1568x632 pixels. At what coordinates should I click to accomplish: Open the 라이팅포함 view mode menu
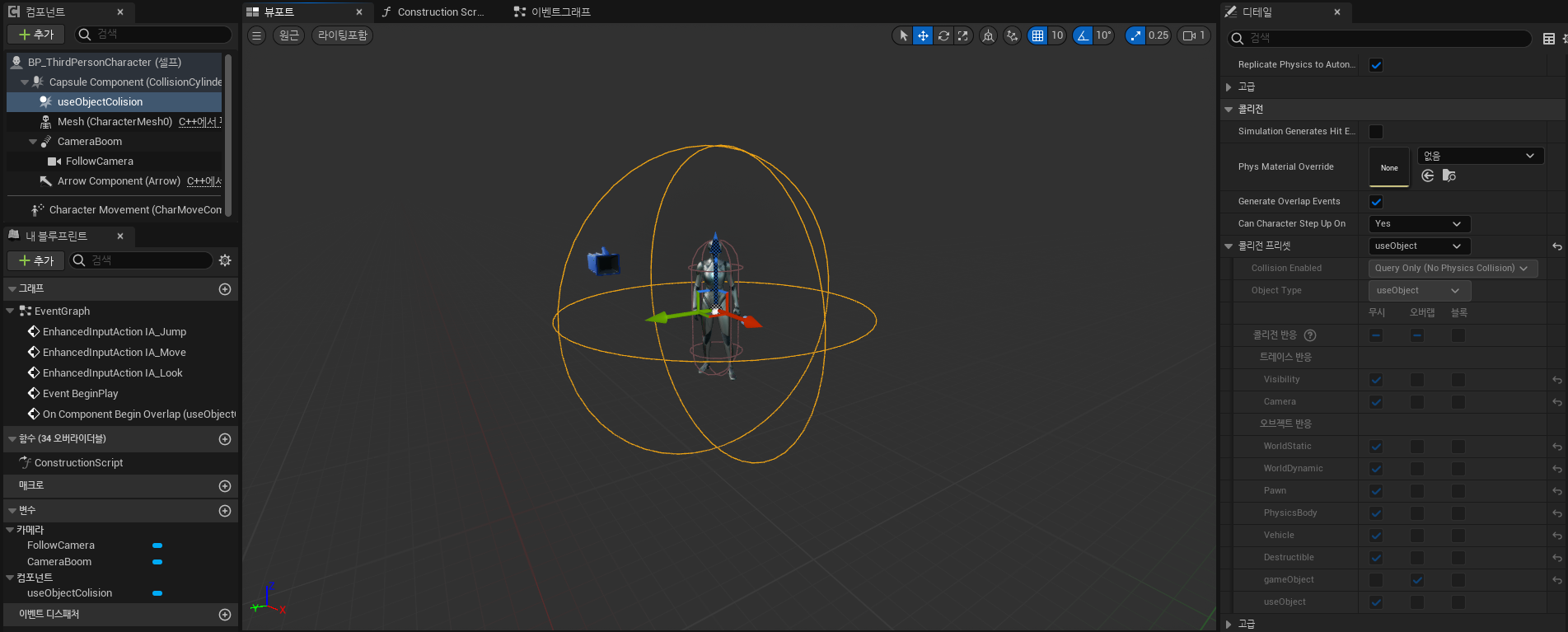pos(343,35)
